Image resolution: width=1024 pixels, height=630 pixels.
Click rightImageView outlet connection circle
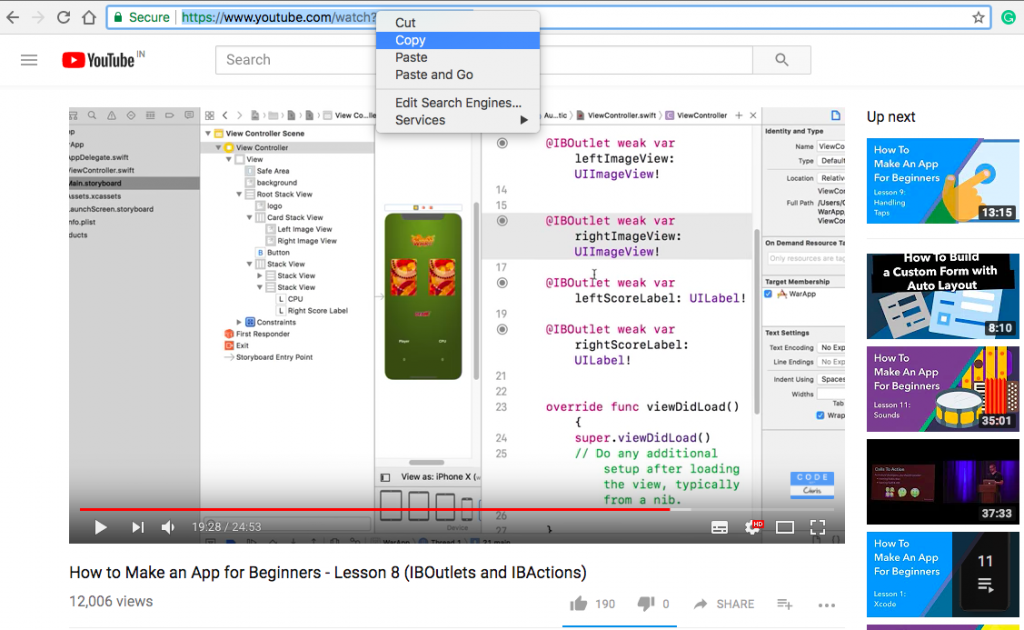tap(502, 221)
